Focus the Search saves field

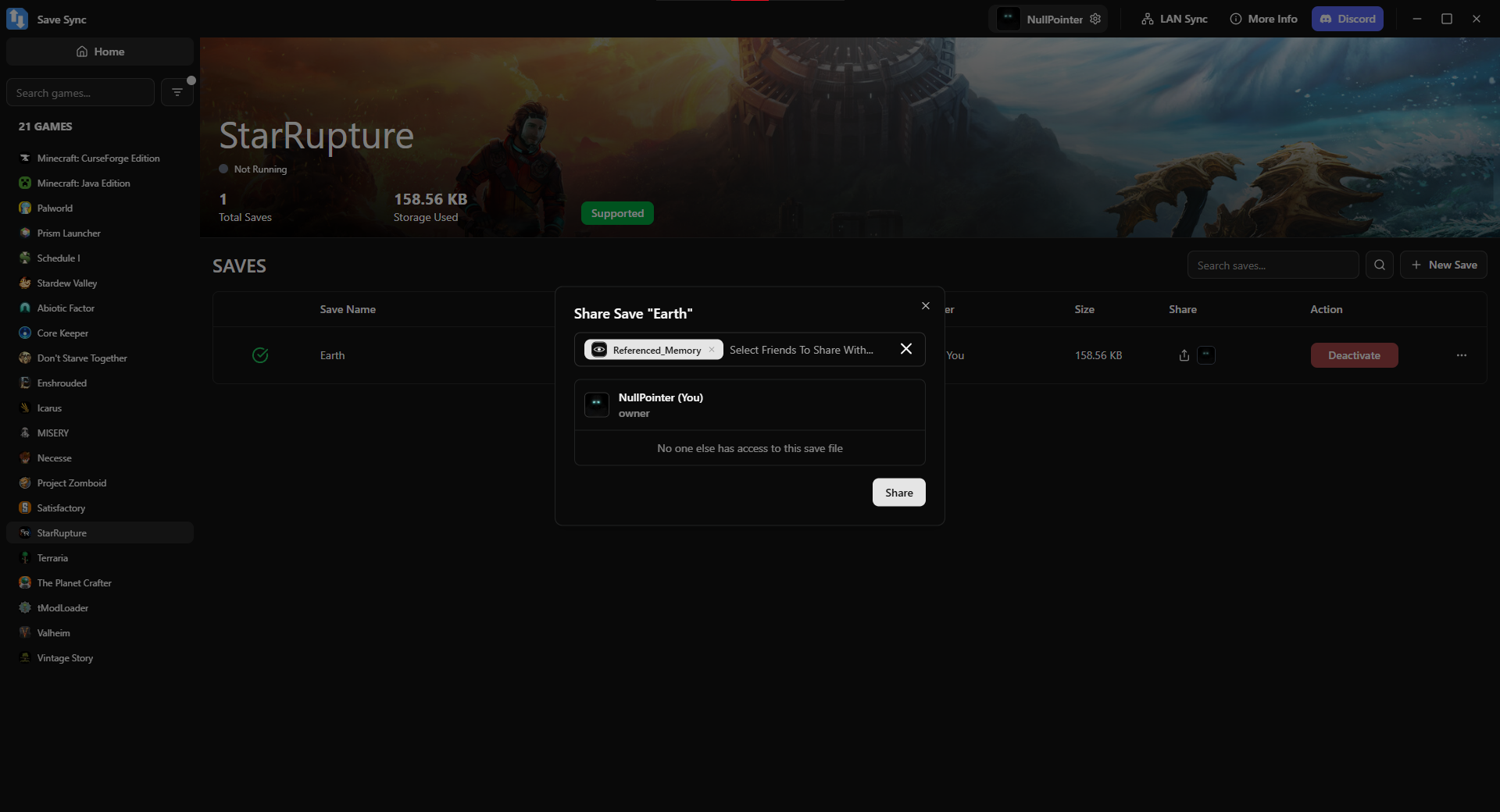click(1273, 265)
